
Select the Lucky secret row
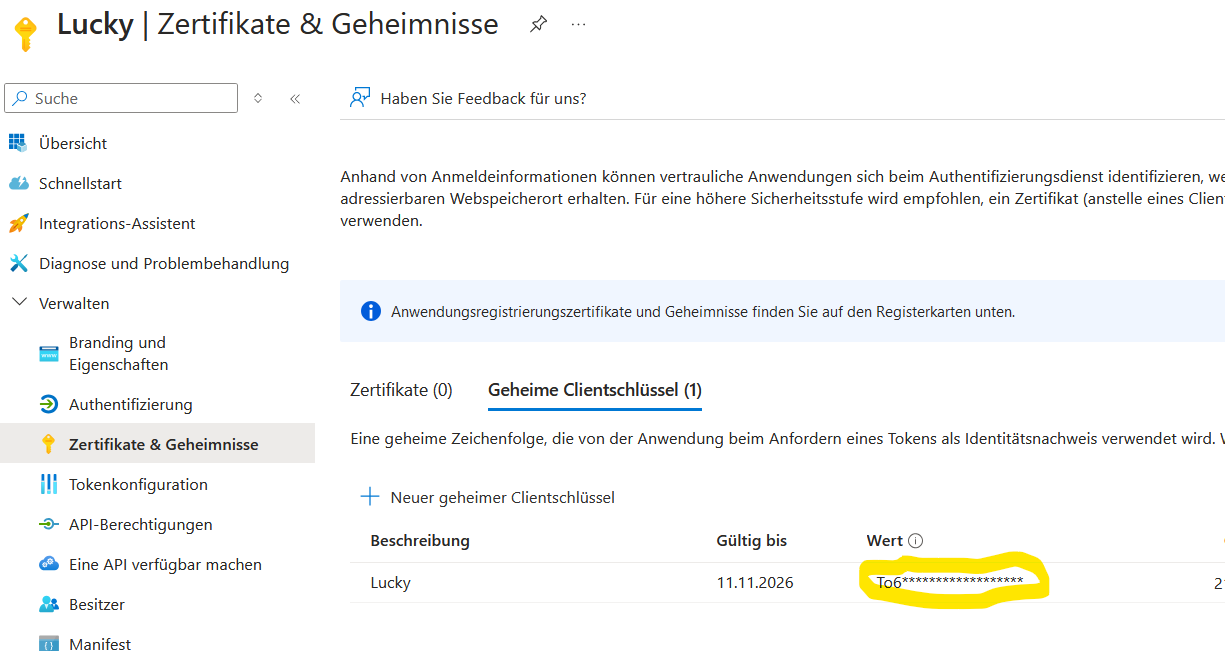tap(787, 583)
